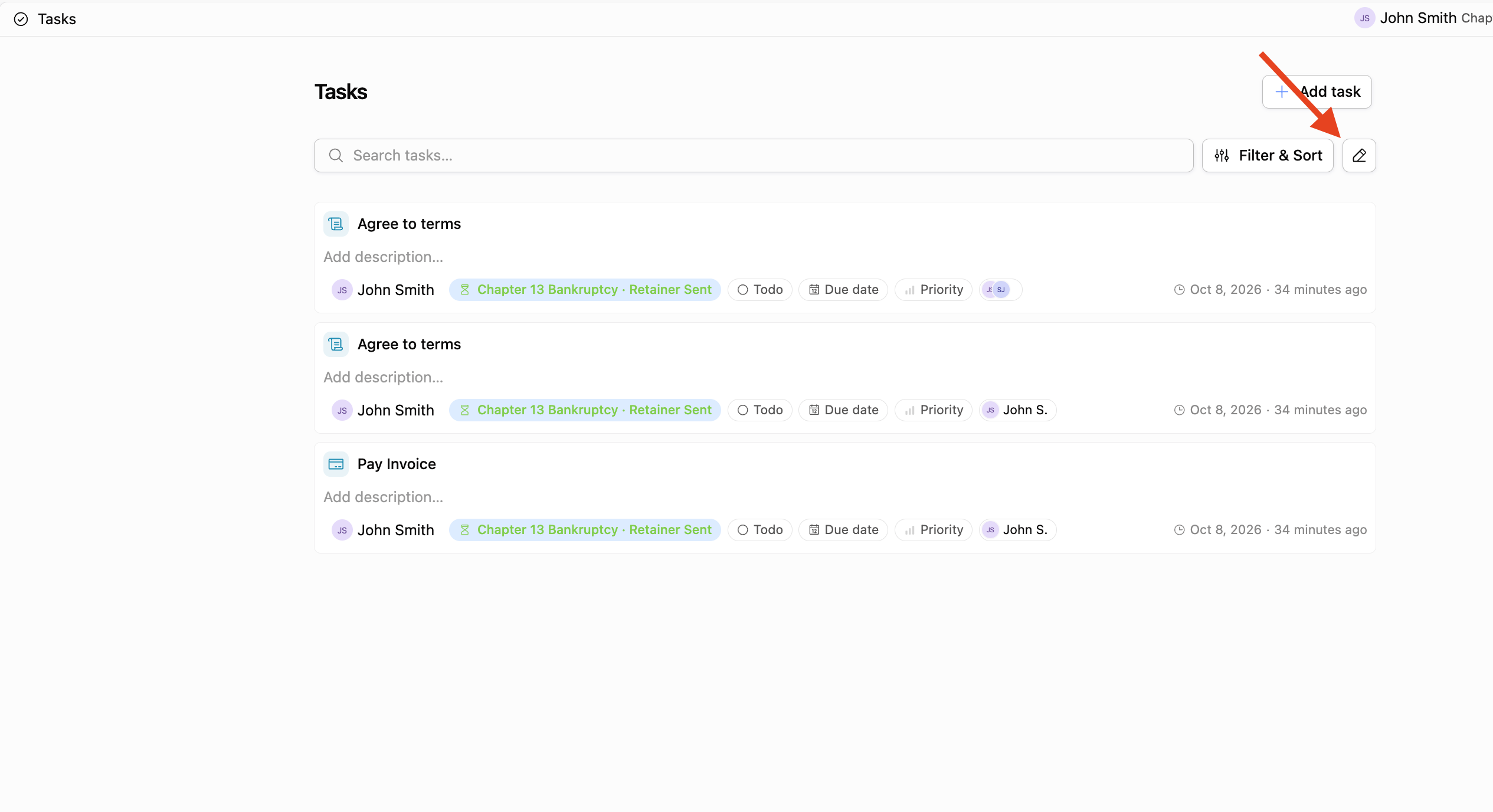Click the John Smith contact in the Pay Invoice task
1493x812 pixels.
pos(383,530)
